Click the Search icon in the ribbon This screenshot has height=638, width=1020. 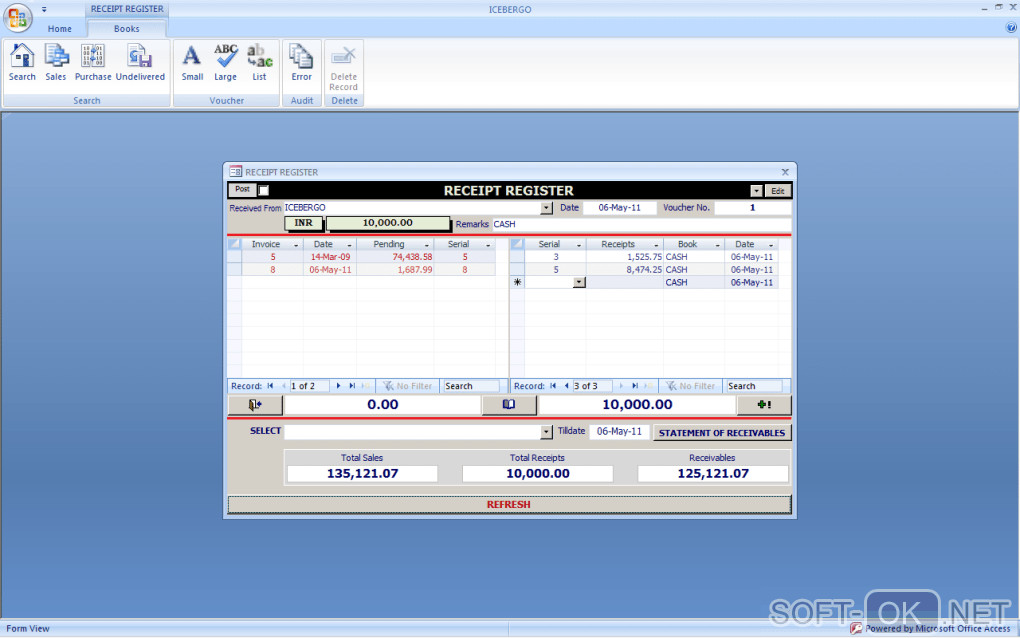tap(22, 62)
